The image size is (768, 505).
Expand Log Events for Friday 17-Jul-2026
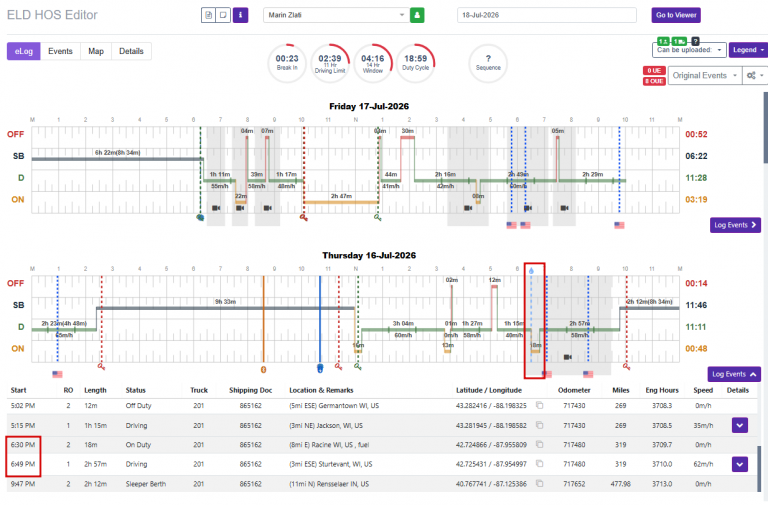pyautogui.click(x=735, y=225)
